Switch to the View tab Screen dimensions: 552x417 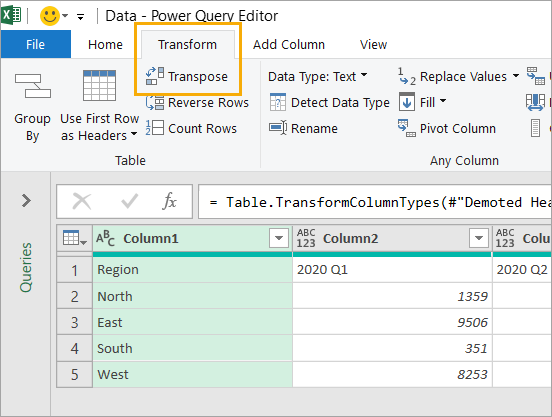click(x=373, y=45)
